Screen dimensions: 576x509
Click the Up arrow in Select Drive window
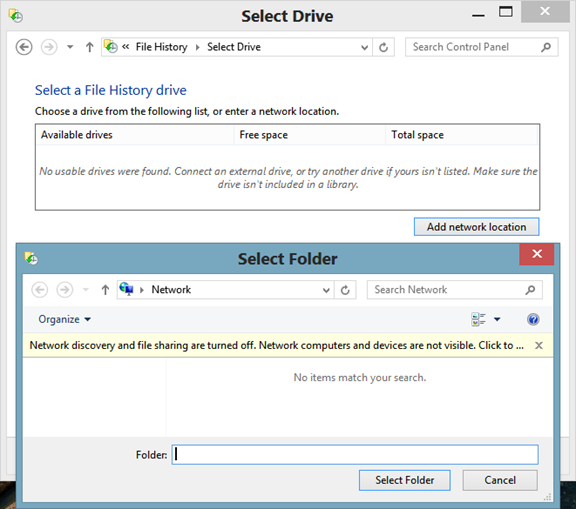tap(89, 47)
